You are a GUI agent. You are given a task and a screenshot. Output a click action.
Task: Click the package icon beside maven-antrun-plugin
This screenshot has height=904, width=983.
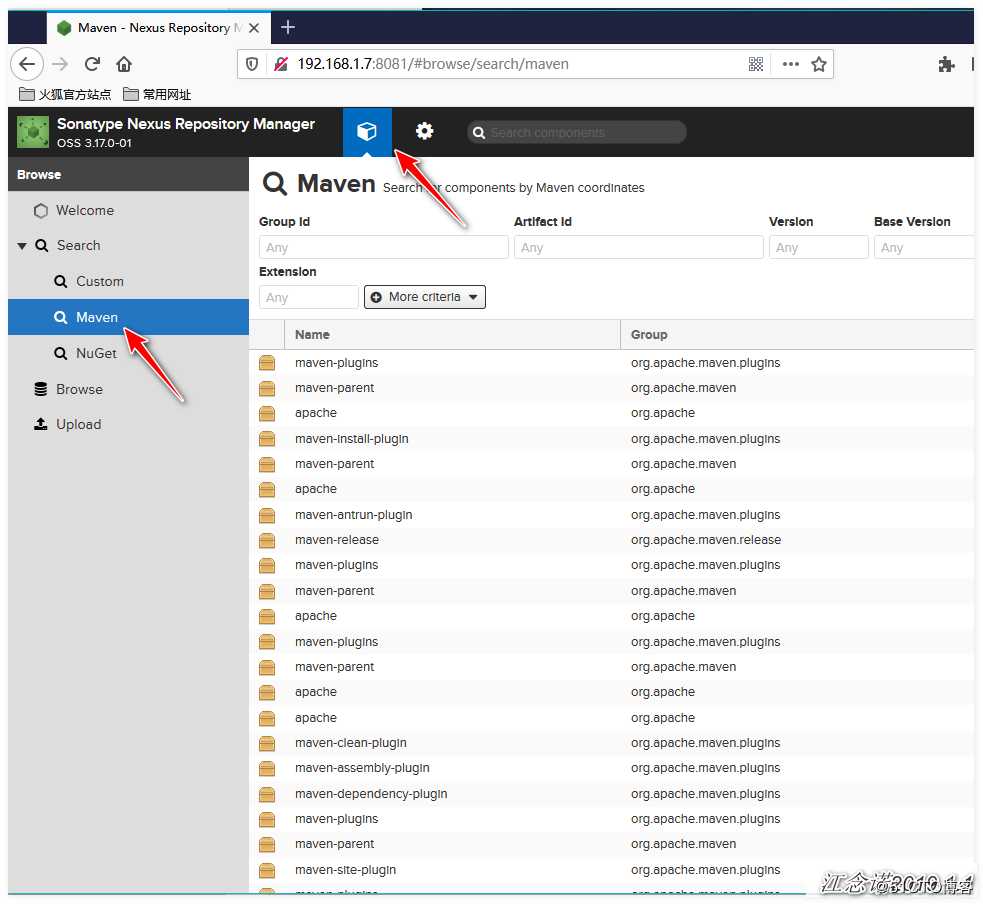(x=267, y=515)
